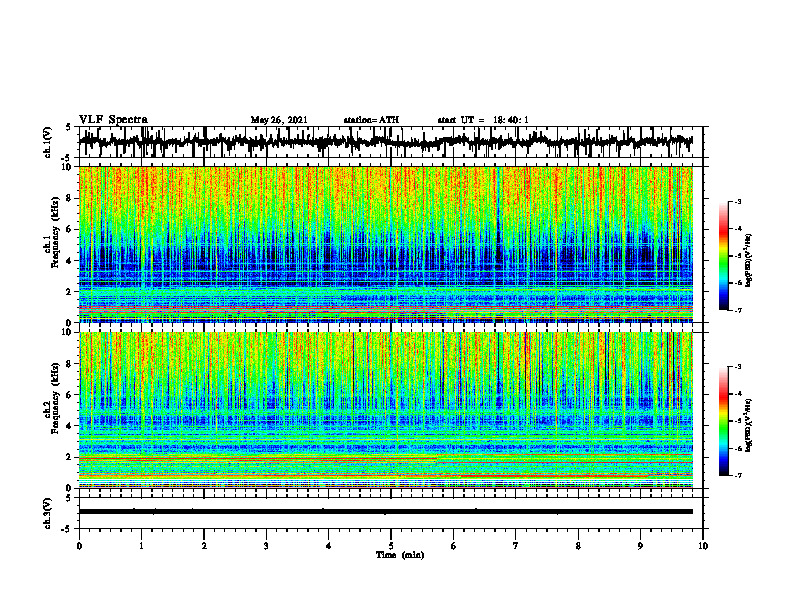Click the ch.2 'Frequency (kHz)' axis label
The width and height of the screenshot is (792, 612).
coord(55,398)
